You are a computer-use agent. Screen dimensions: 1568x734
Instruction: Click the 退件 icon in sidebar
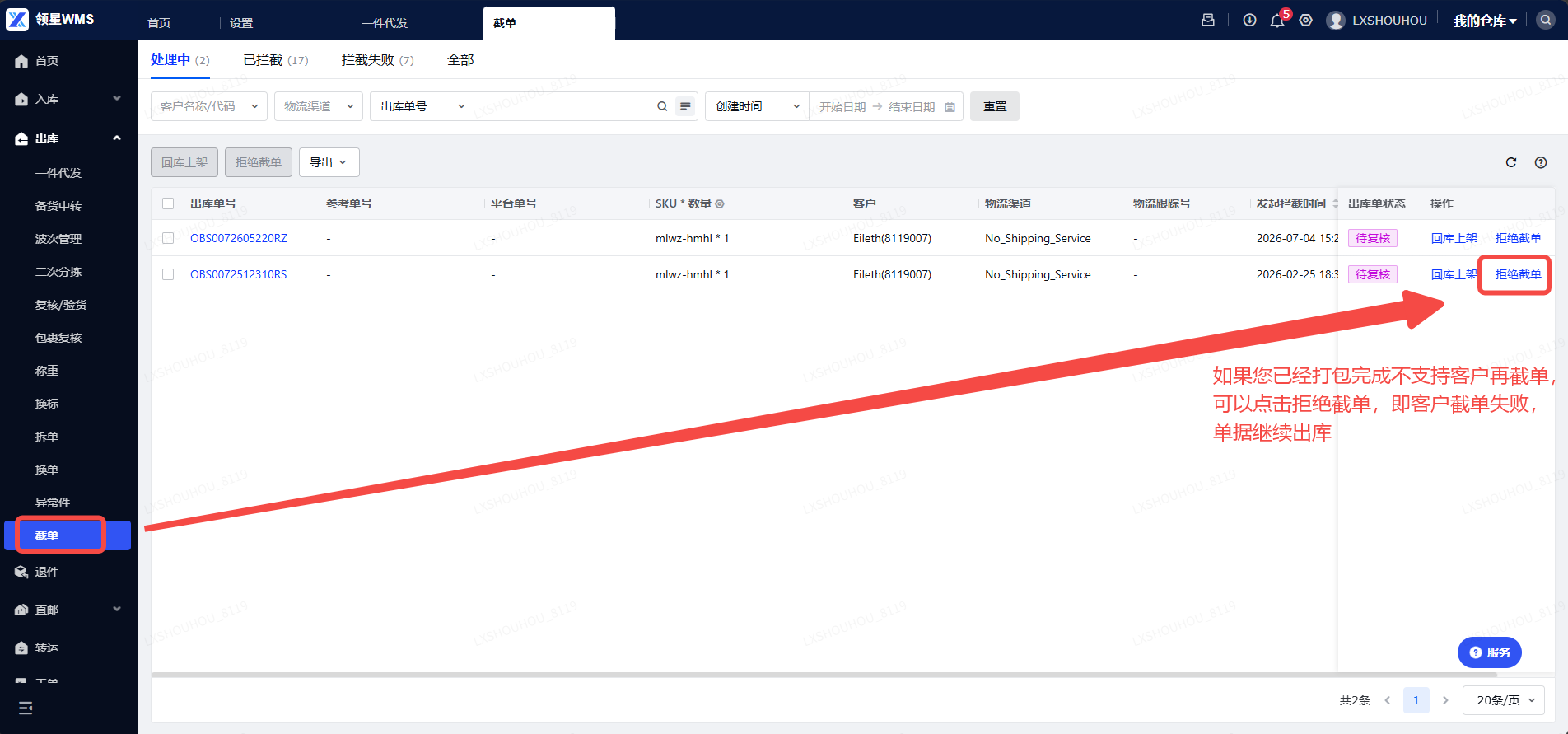coord(21,572)
